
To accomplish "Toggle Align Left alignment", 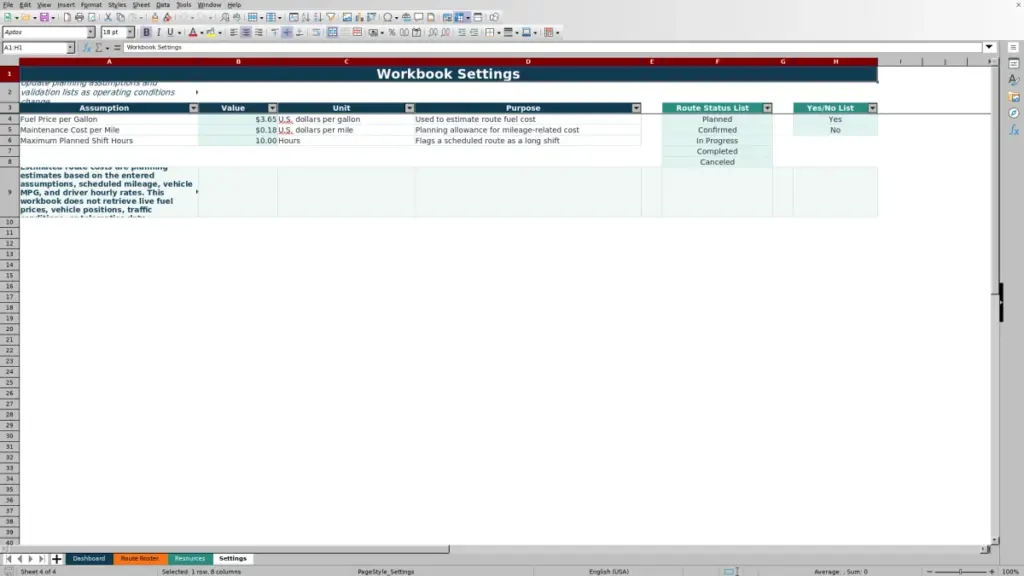I will pyautogui.click(x=234, y=32).
